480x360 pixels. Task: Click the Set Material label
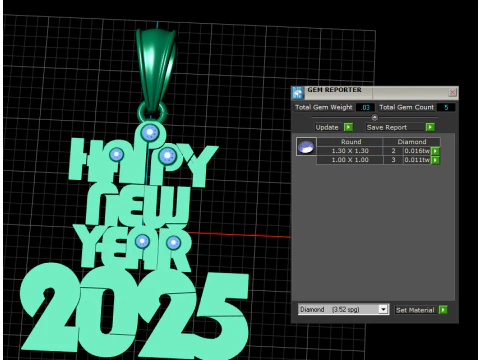(x=415, y=310)
